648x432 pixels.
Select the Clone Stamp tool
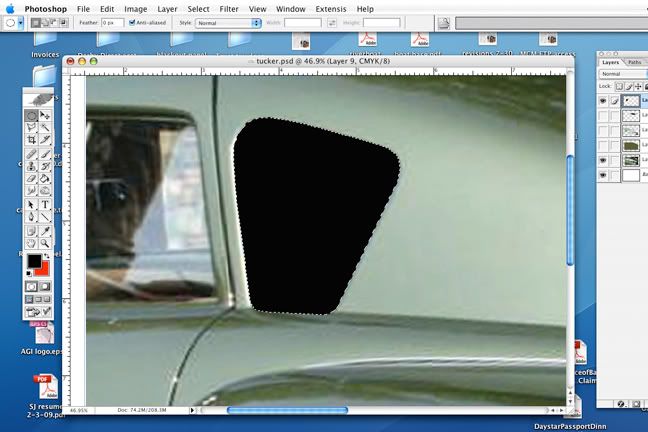[x=31, y=166]
